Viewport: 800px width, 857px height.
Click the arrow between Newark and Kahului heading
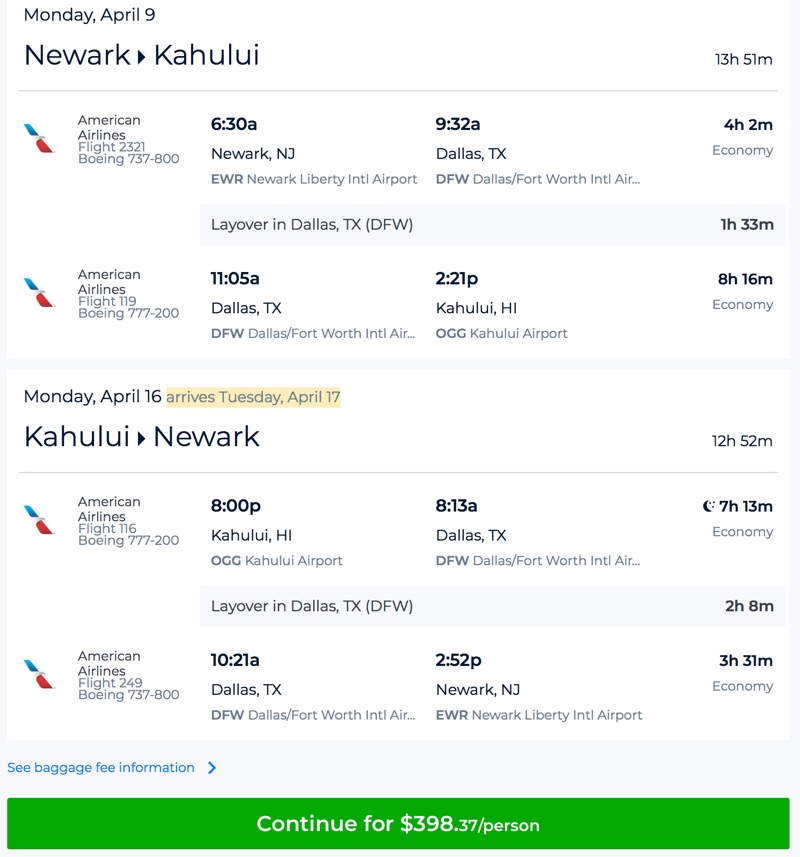pyautogui.click(x=141, y=57)
